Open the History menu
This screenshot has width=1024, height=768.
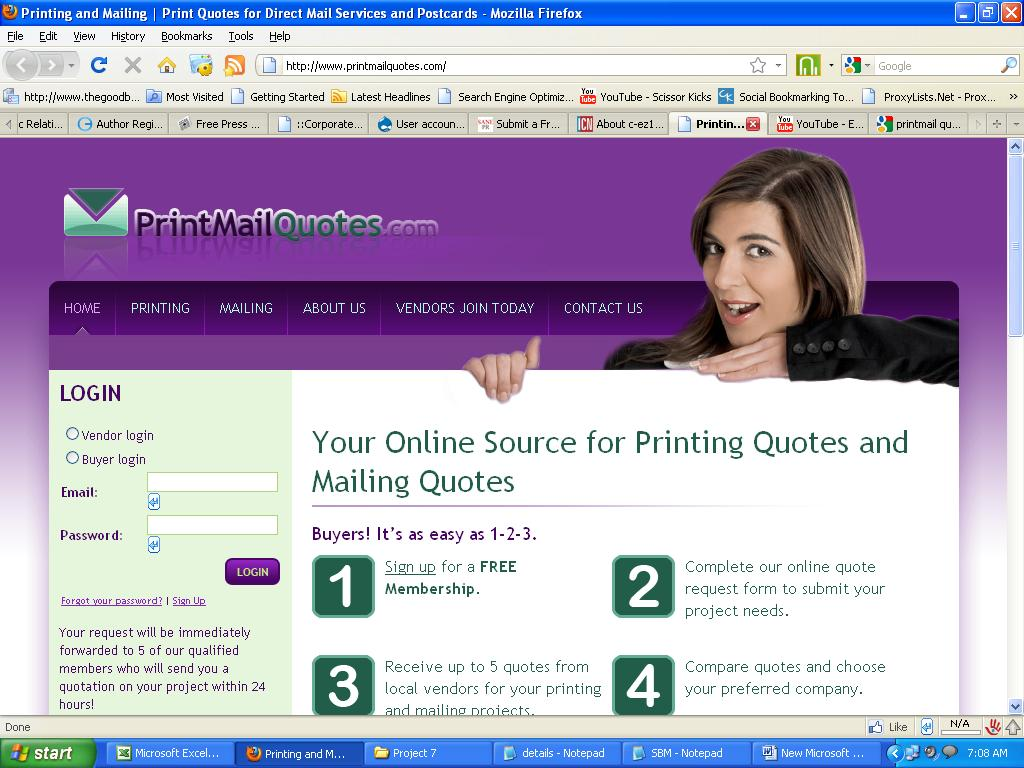pos(128,36)
